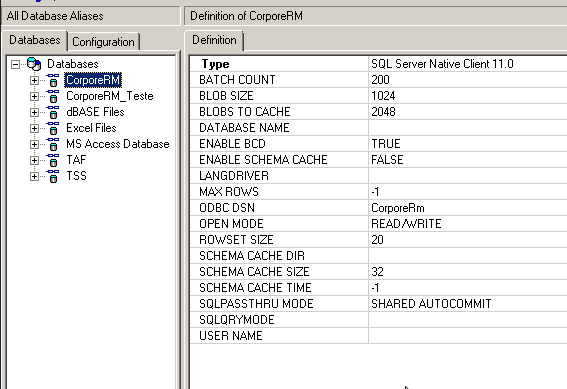
Task: Select the MS Access Database alias
Action: 118,144
